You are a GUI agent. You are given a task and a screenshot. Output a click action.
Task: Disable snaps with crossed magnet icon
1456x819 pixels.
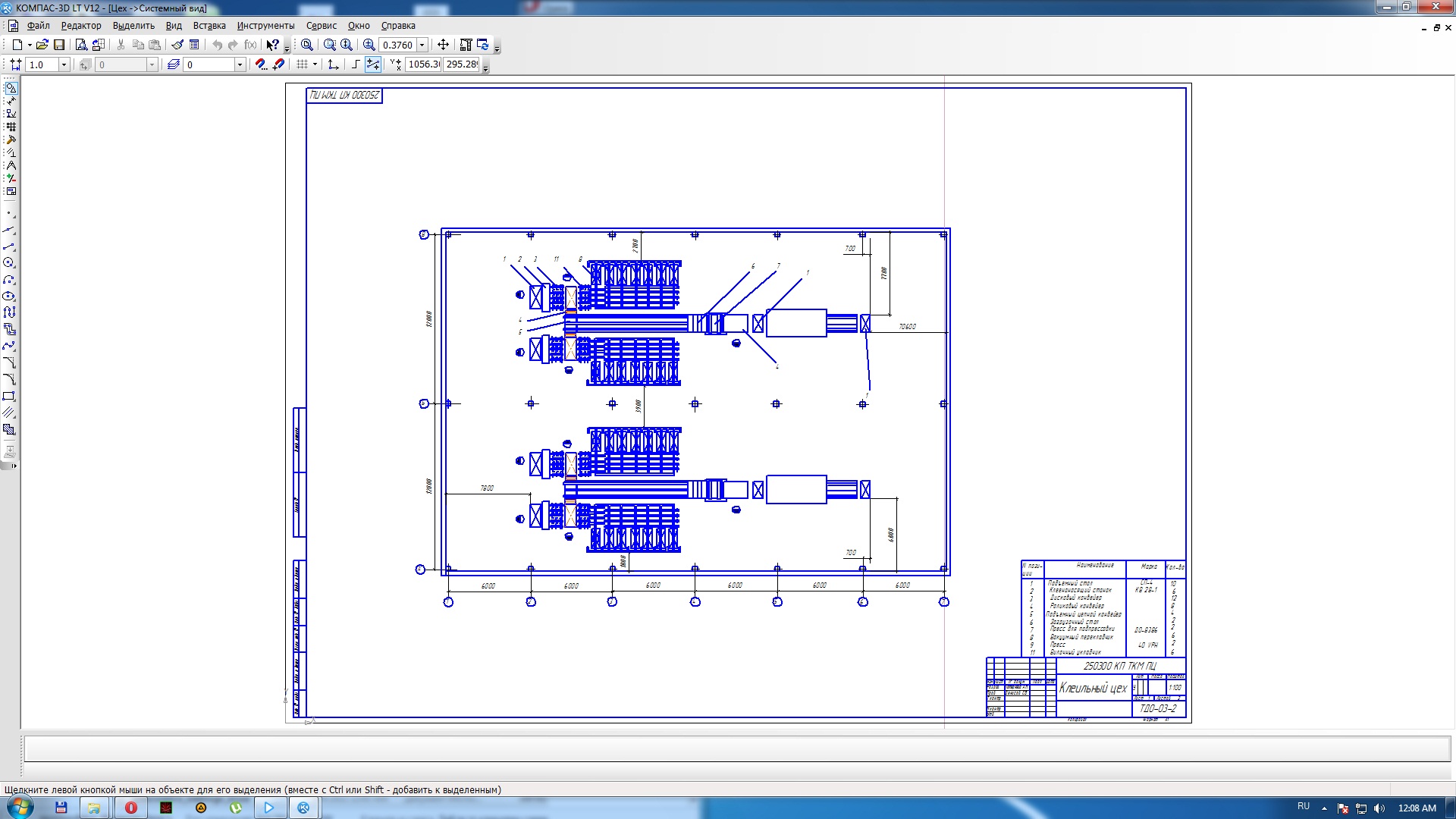278,64
